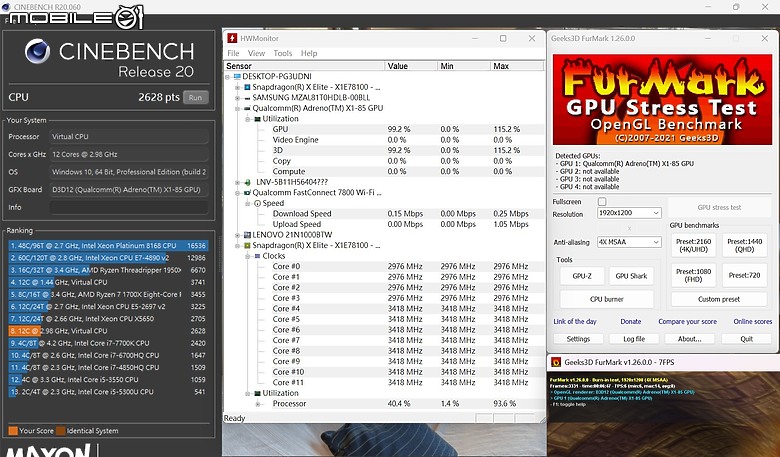This screenshot has height=457, width=780.
Task: Sort by the Sensor column header
Action: [x=304, y=66]
